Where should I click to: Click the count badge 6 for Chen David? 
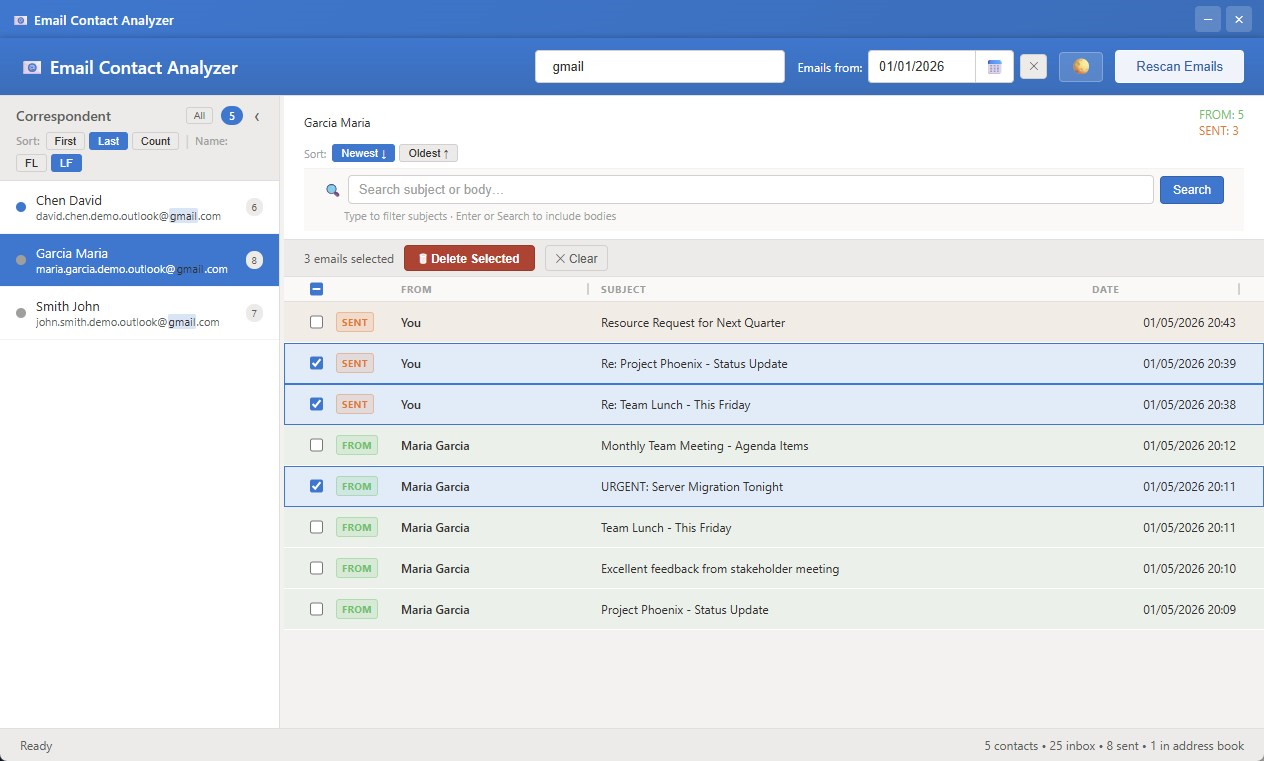coord(254,207)
